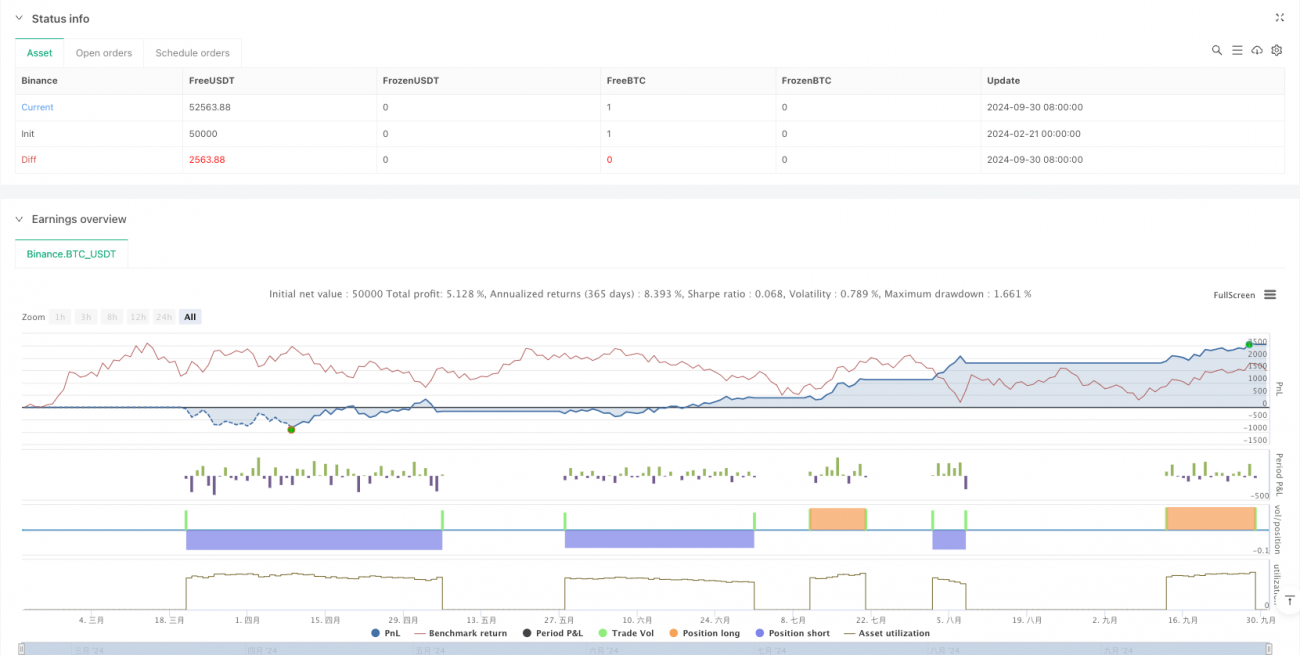1300x655 pixels.
Task: Open the list view hamburger icon
Action: pos(1237,50)
